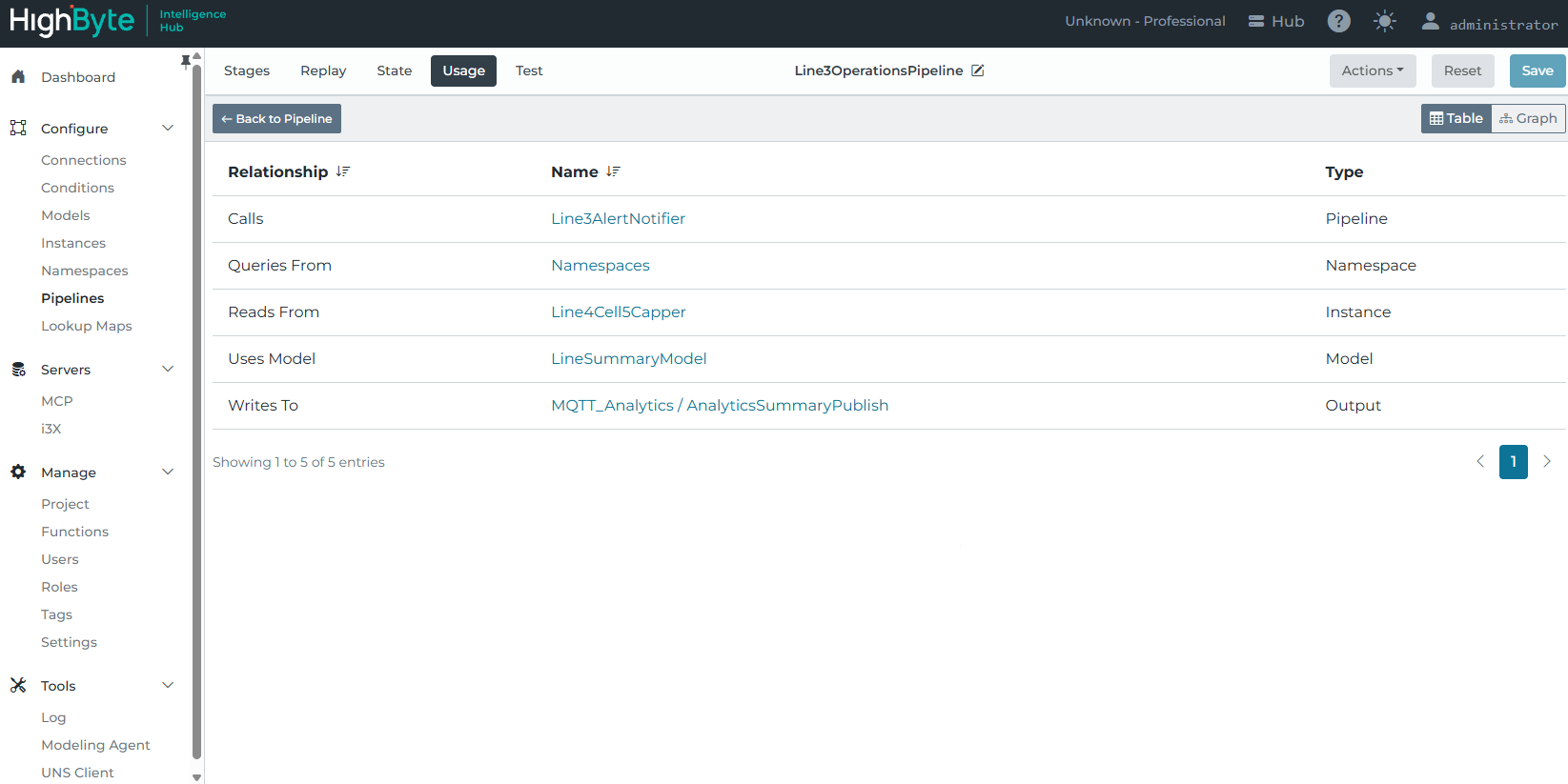This screenshot has height=784, width=1568.
Task: Open Tags under Manage
Action: pos(56,614)
